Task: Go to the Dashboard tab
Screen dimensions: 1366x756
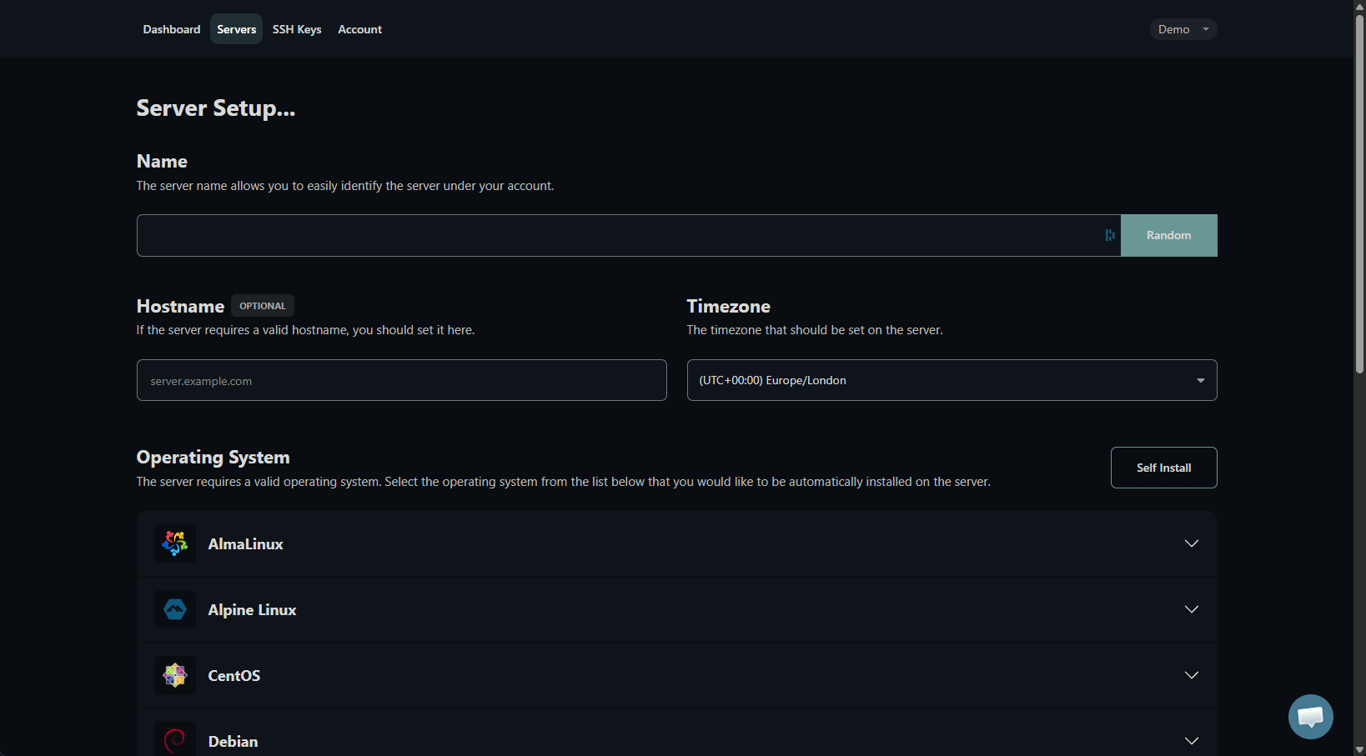Action: 171,30
